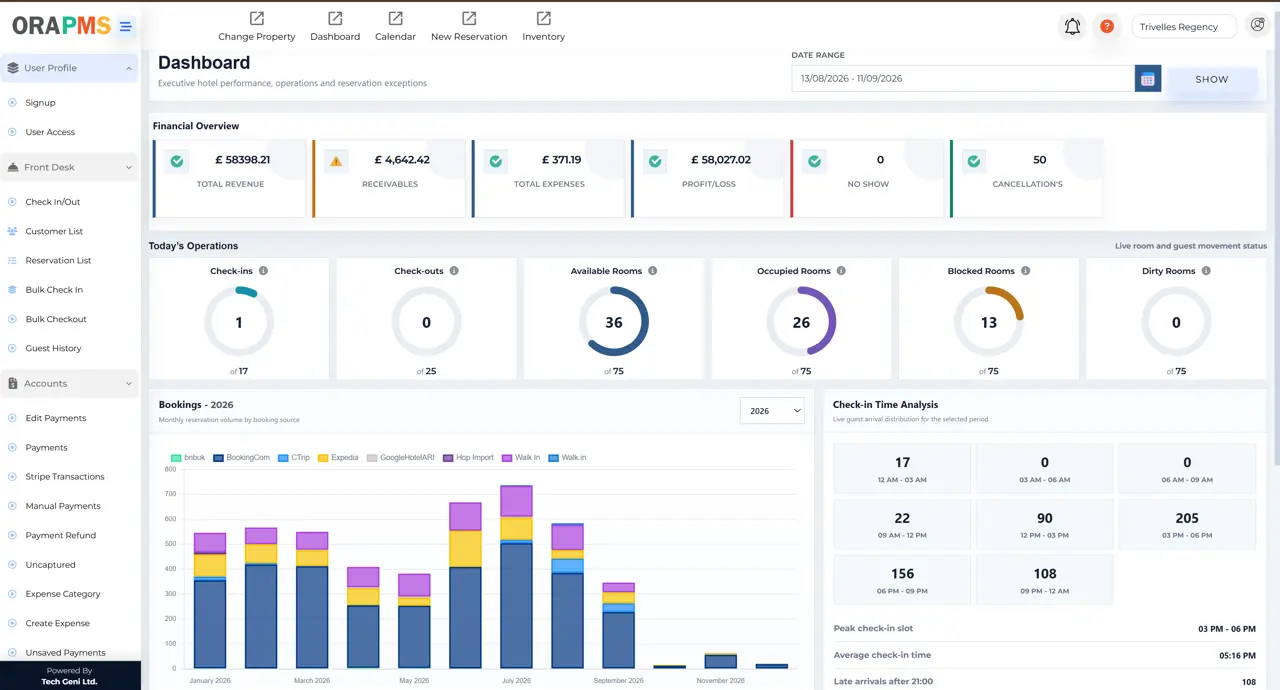Screen dimensions: 1280x690
Task: Click the orange help question mark icon
Action: (x=1107, y=27)
